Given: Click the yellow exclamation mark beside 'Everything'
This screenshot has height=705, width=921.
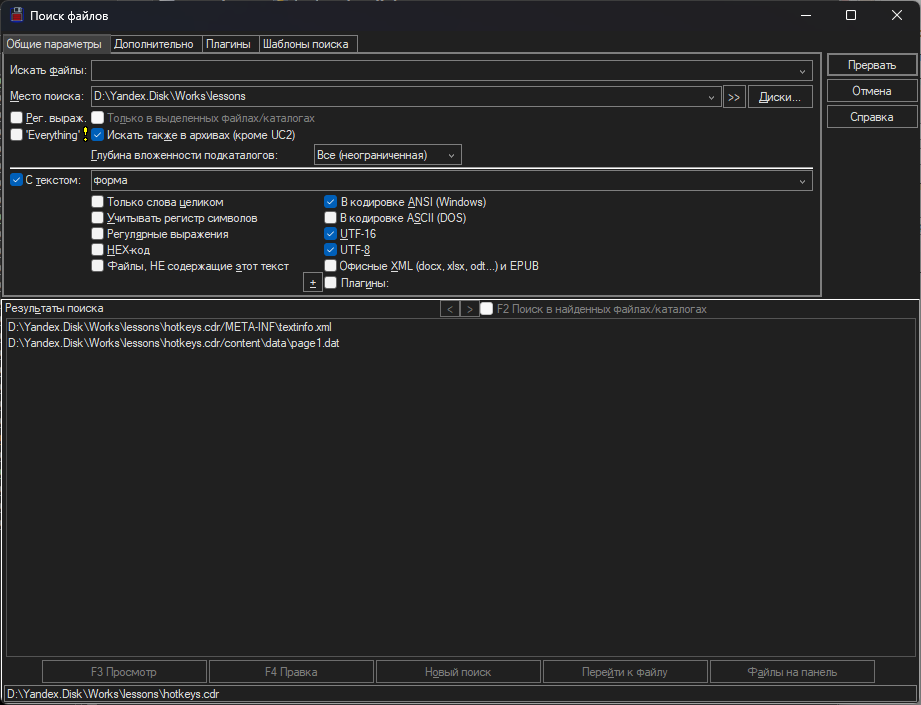Looking at the screenshot, I should coord(86,135).
